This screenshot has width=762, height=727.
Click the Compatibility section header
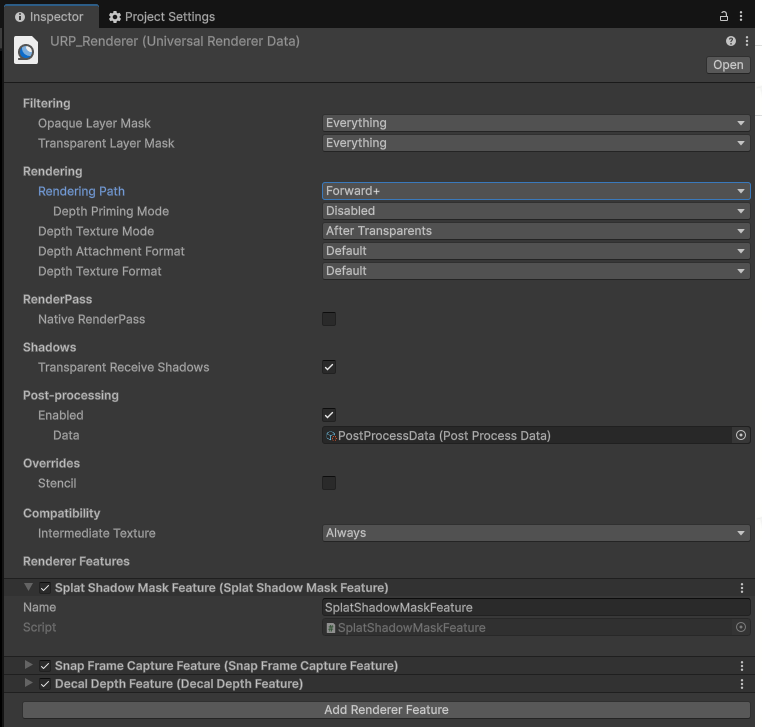point(61,514)
